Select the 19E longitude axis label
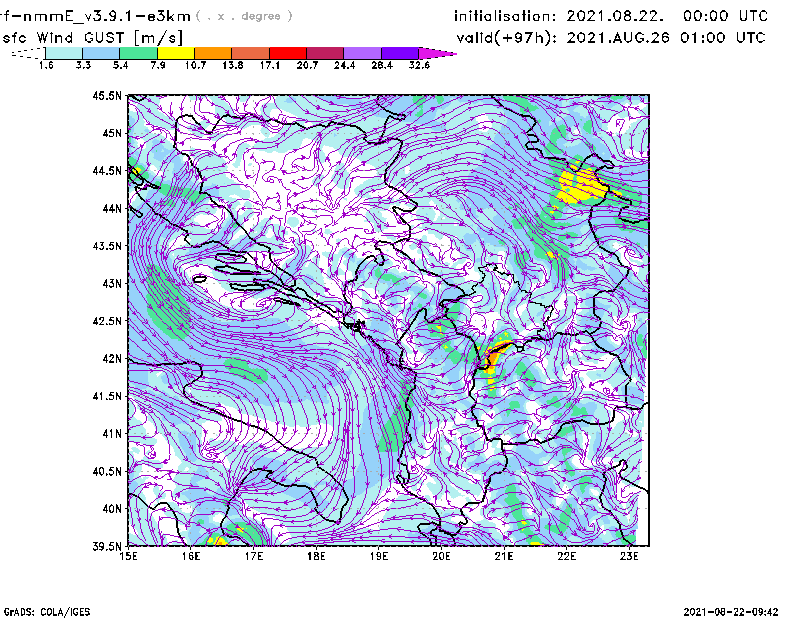 [378, 556]
